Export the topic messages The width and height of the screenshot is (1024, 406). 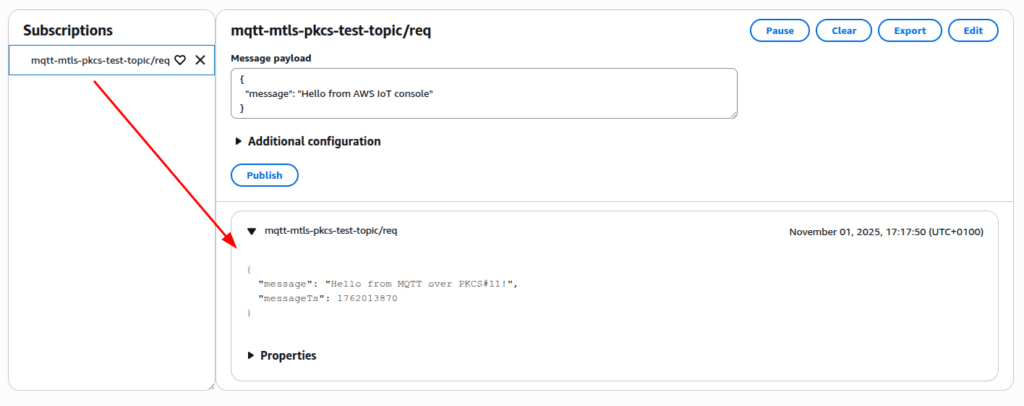click(x=909, y=31)
